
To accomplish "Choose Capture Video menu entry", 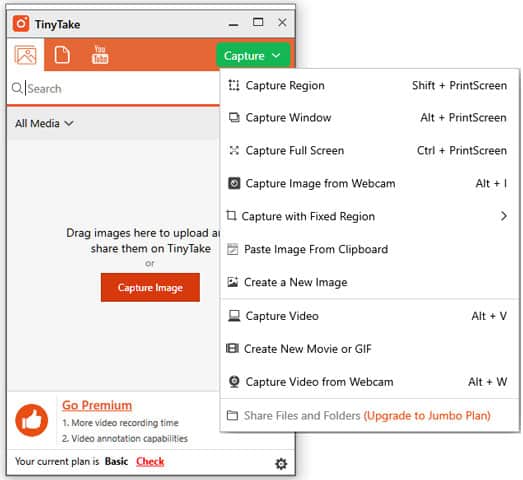I will [x=370, y=316].
